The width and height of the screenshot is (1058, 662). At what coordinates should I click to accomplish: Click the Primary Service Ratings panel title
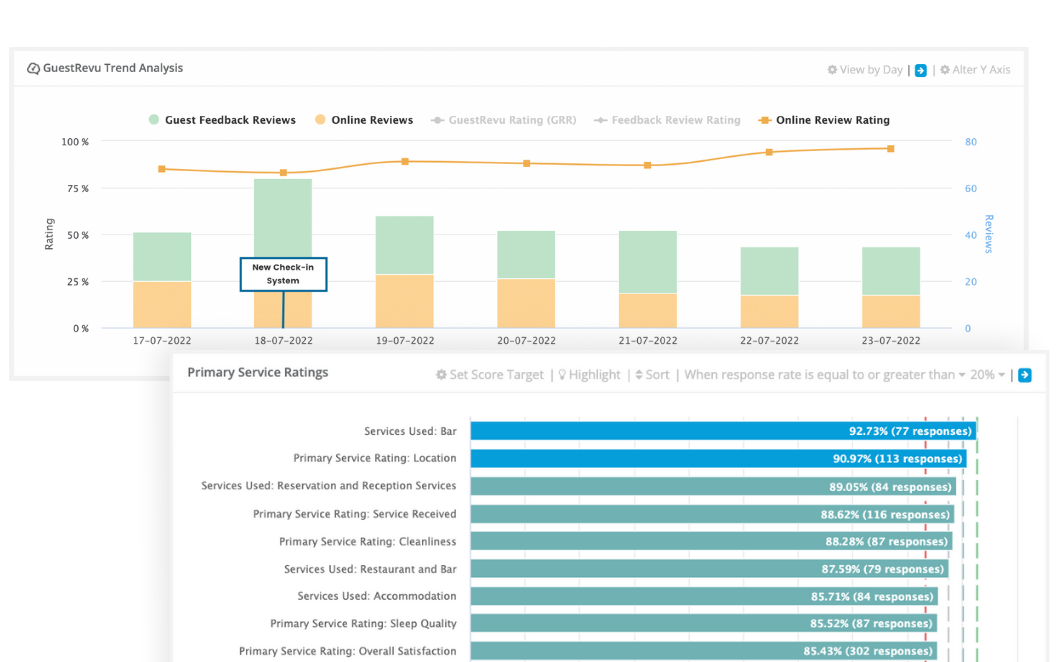[x=258, y=373]
